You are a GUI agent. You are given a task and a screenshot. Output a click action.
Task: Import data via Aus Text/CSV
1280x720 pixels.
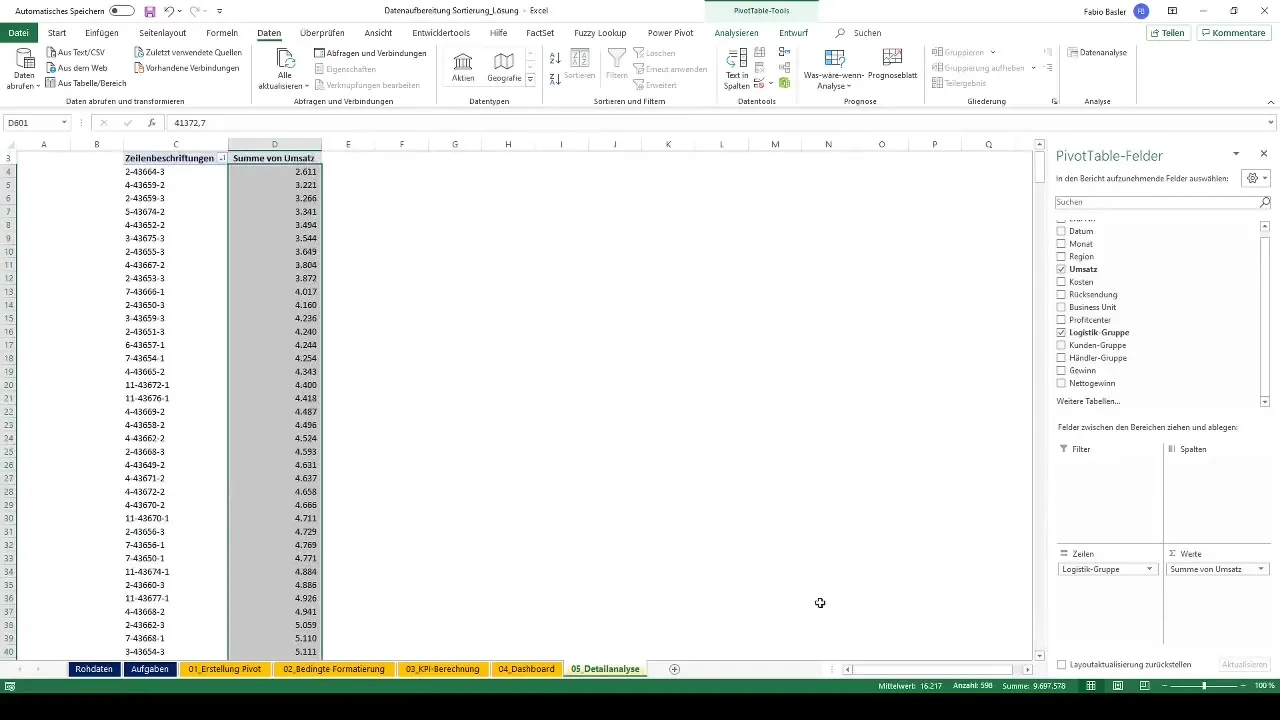point(76,52)
